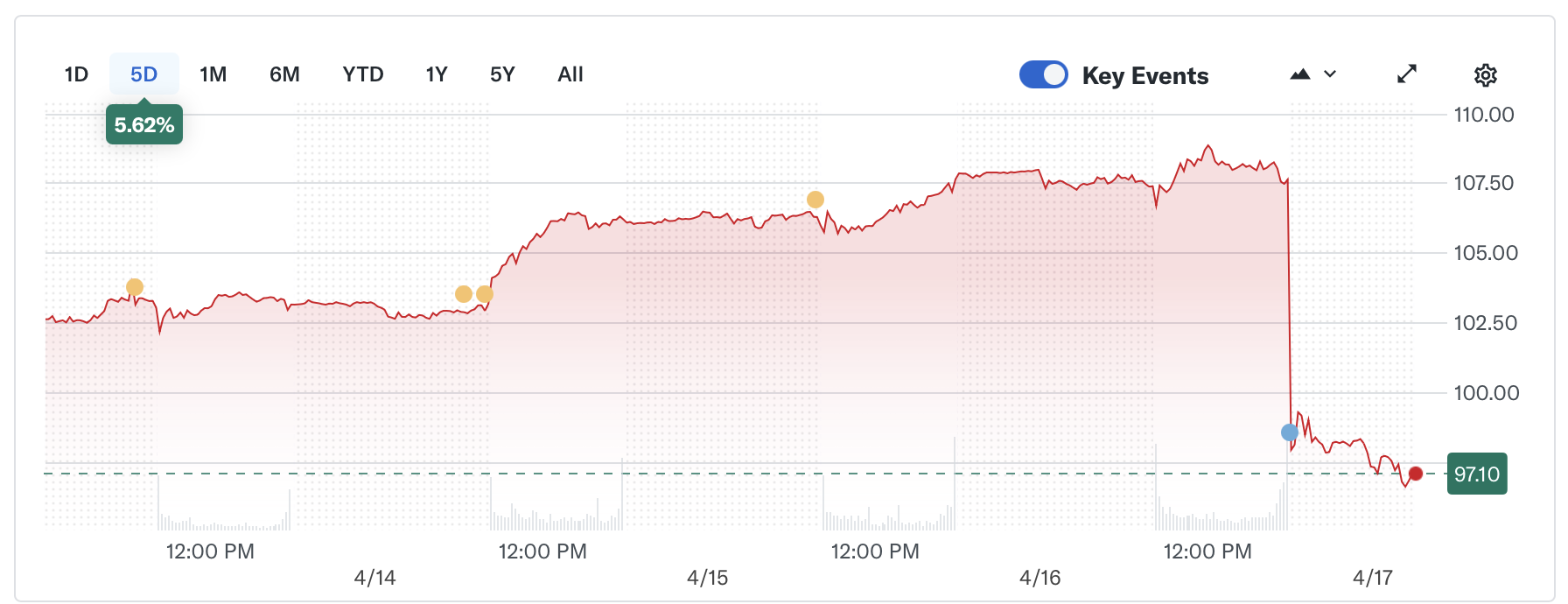Select the 1Y range option
The width and height of the screenshot is (1568, 604).
tap(435, 74)
